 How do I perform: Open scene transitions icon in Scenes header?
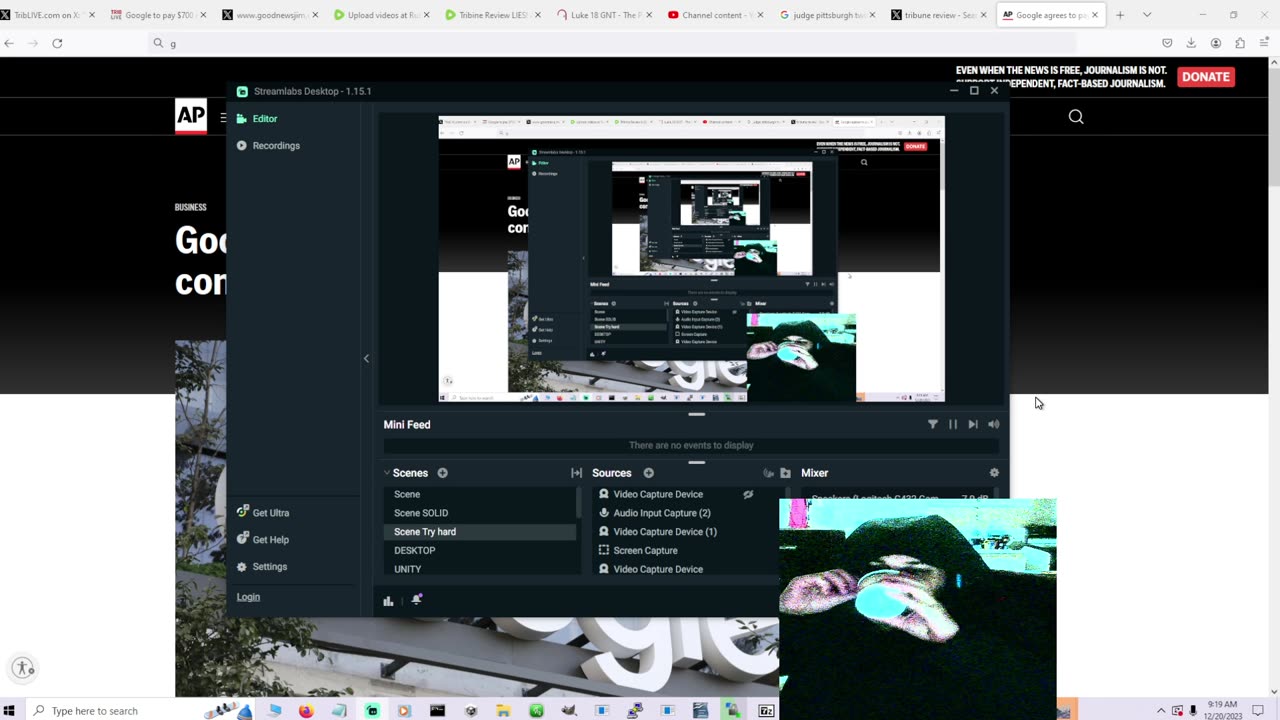coord(576,473)
